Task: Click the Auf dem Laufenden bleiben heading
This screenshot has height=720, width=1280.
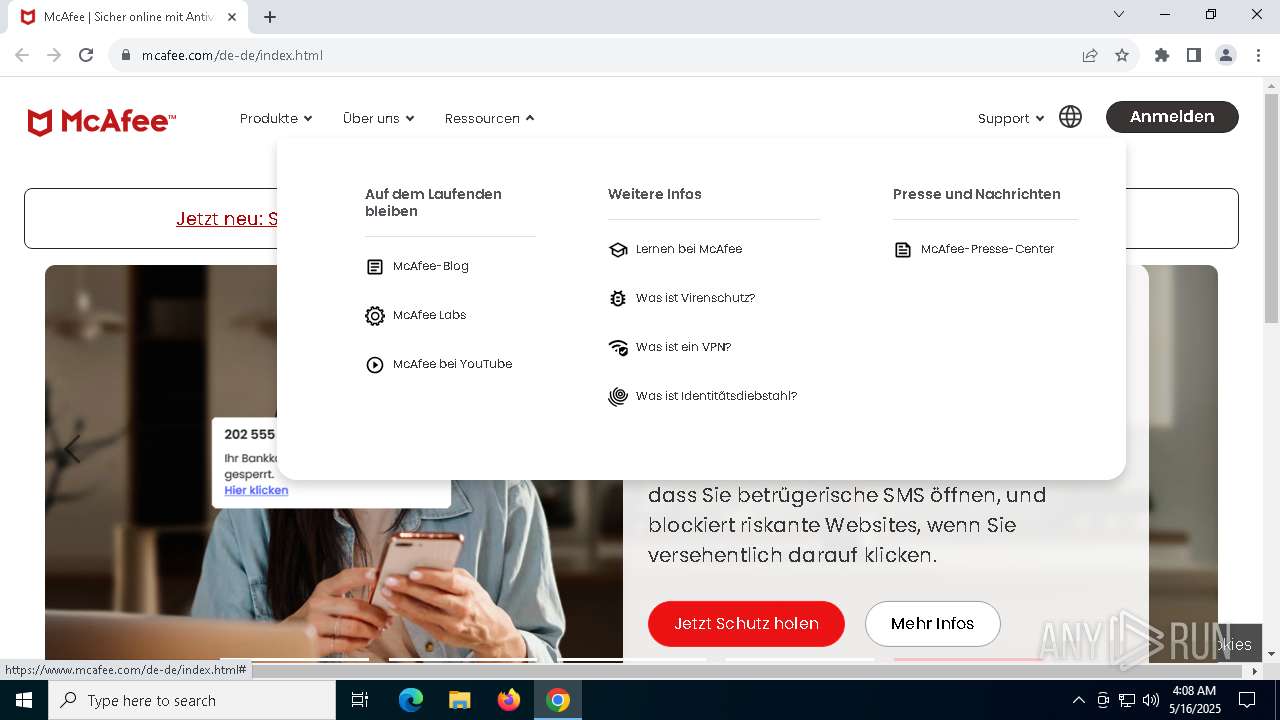Action: 433,203
